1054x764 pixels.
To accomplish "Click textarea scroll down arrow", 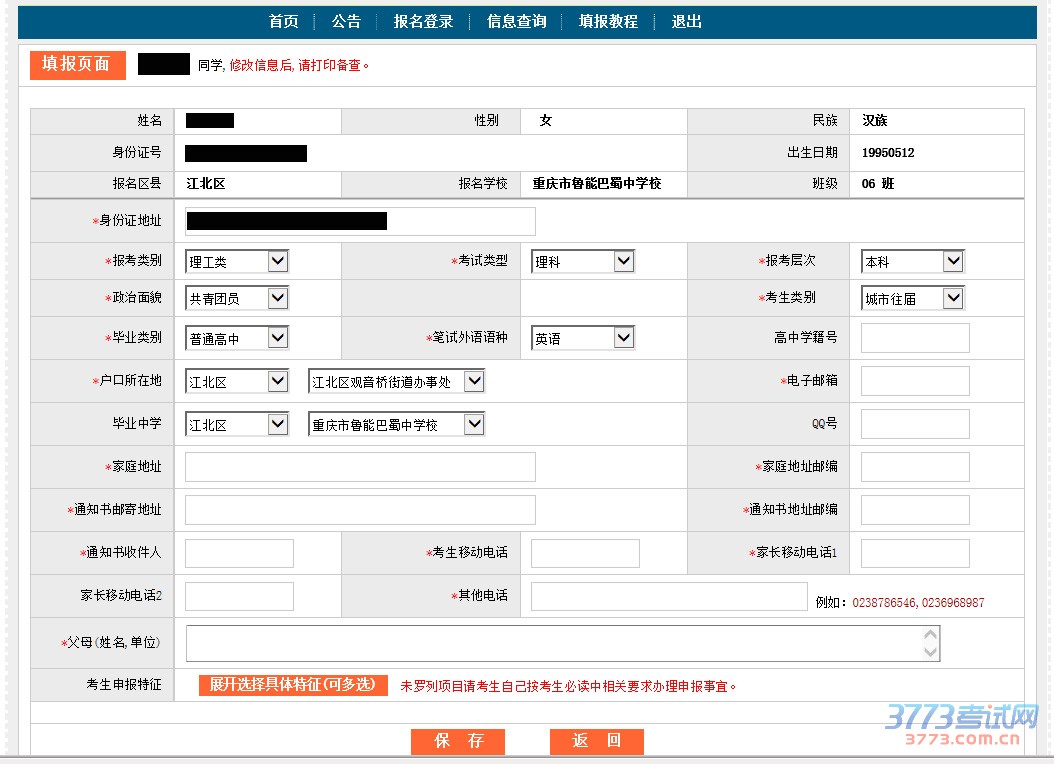I will pyautogui.click(x=931, y=653).
